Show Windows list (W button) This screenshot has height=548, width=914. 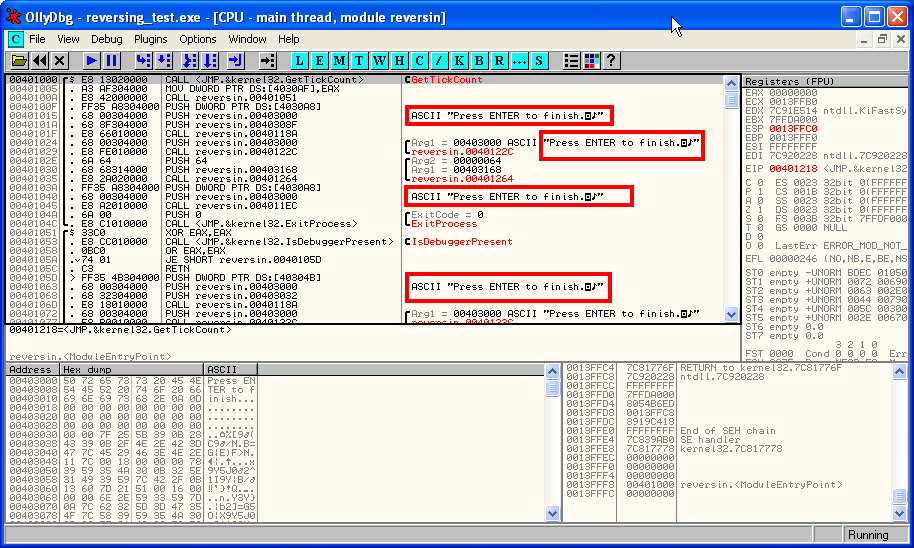point(379,61)
